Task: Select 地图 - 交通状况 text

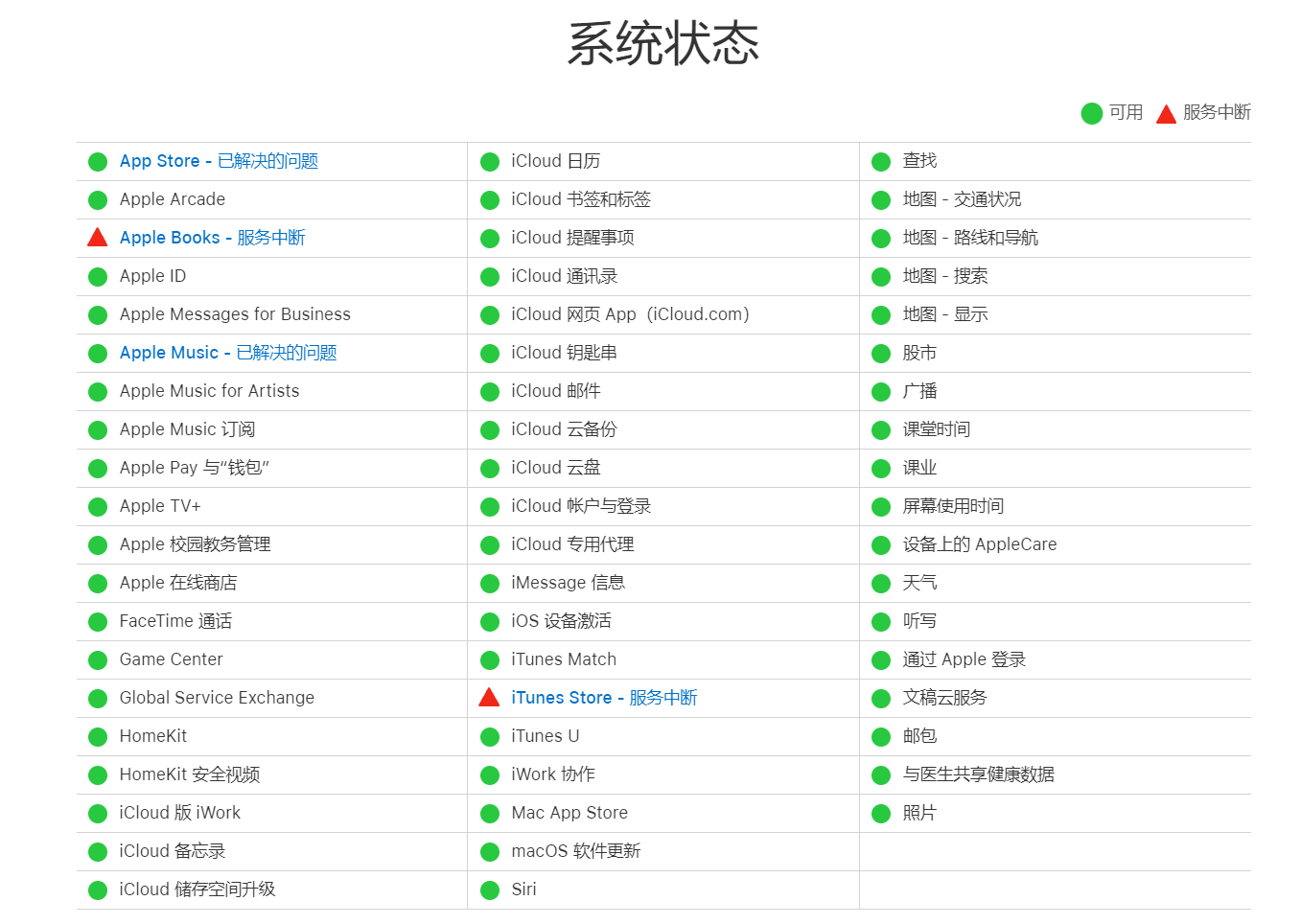Action: coord(962,199)
